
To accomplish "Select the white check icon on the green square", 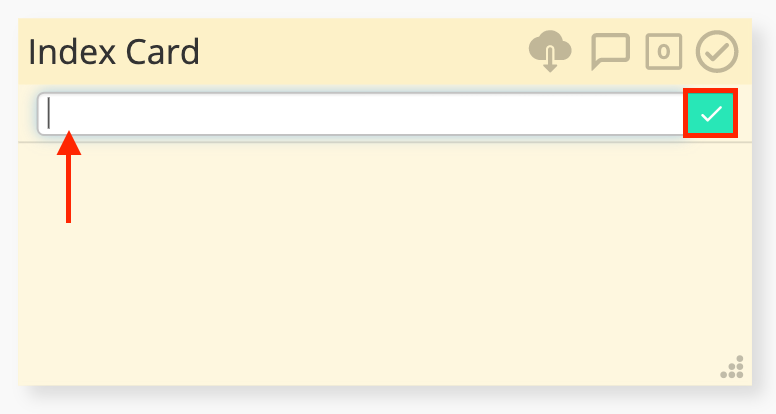I will coord(711,114).
